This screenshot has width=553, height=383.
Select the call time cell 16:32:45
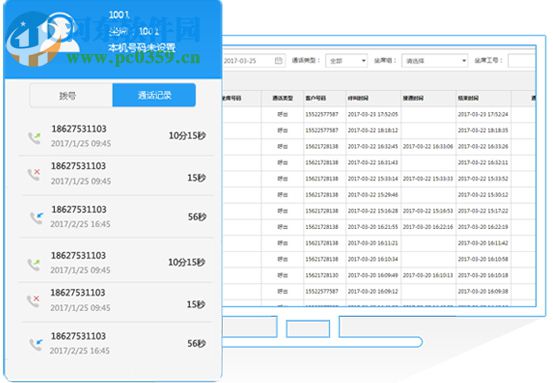point(373,146)
